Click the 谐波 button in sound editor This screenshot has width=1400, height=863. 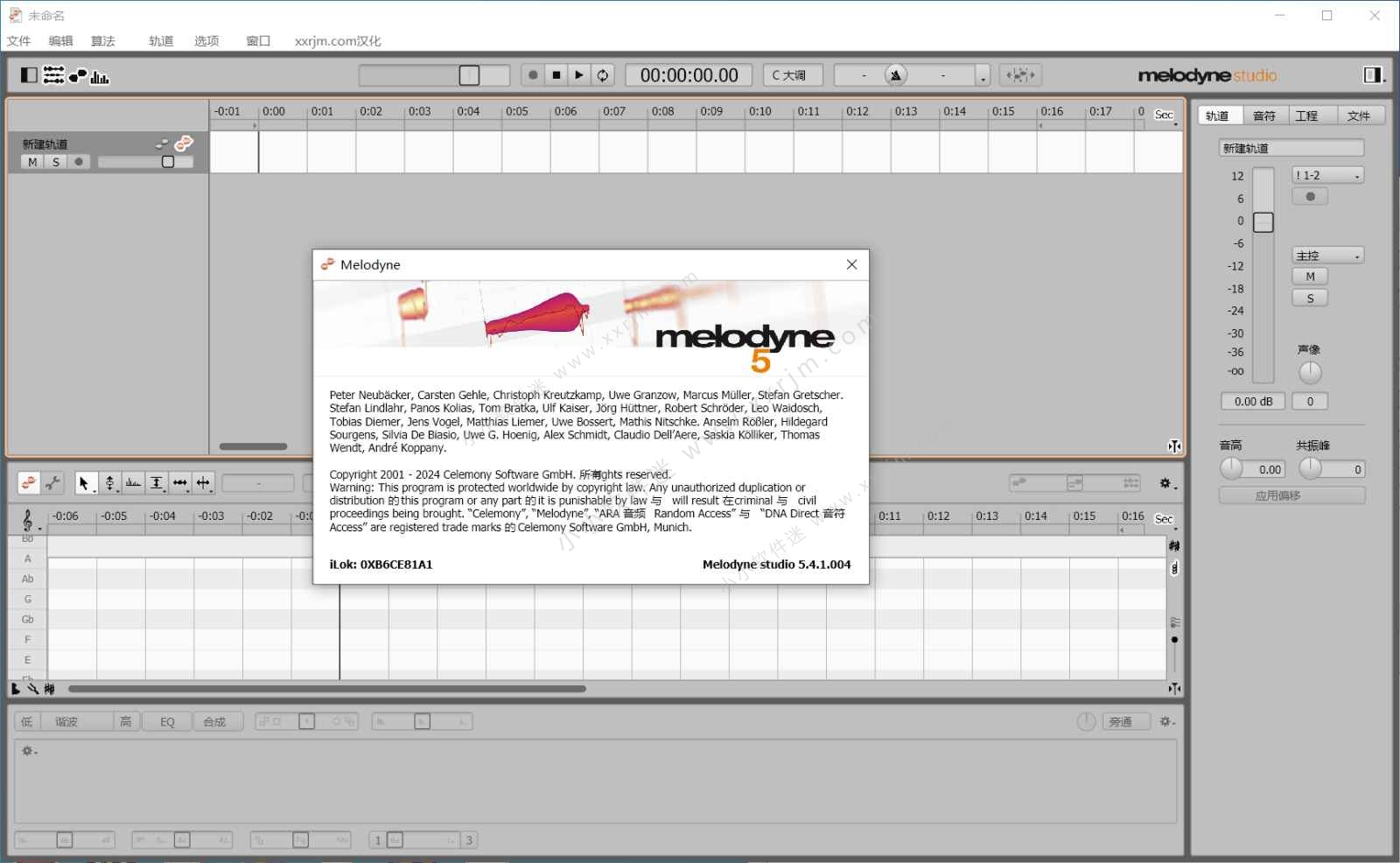pos(76,722)
